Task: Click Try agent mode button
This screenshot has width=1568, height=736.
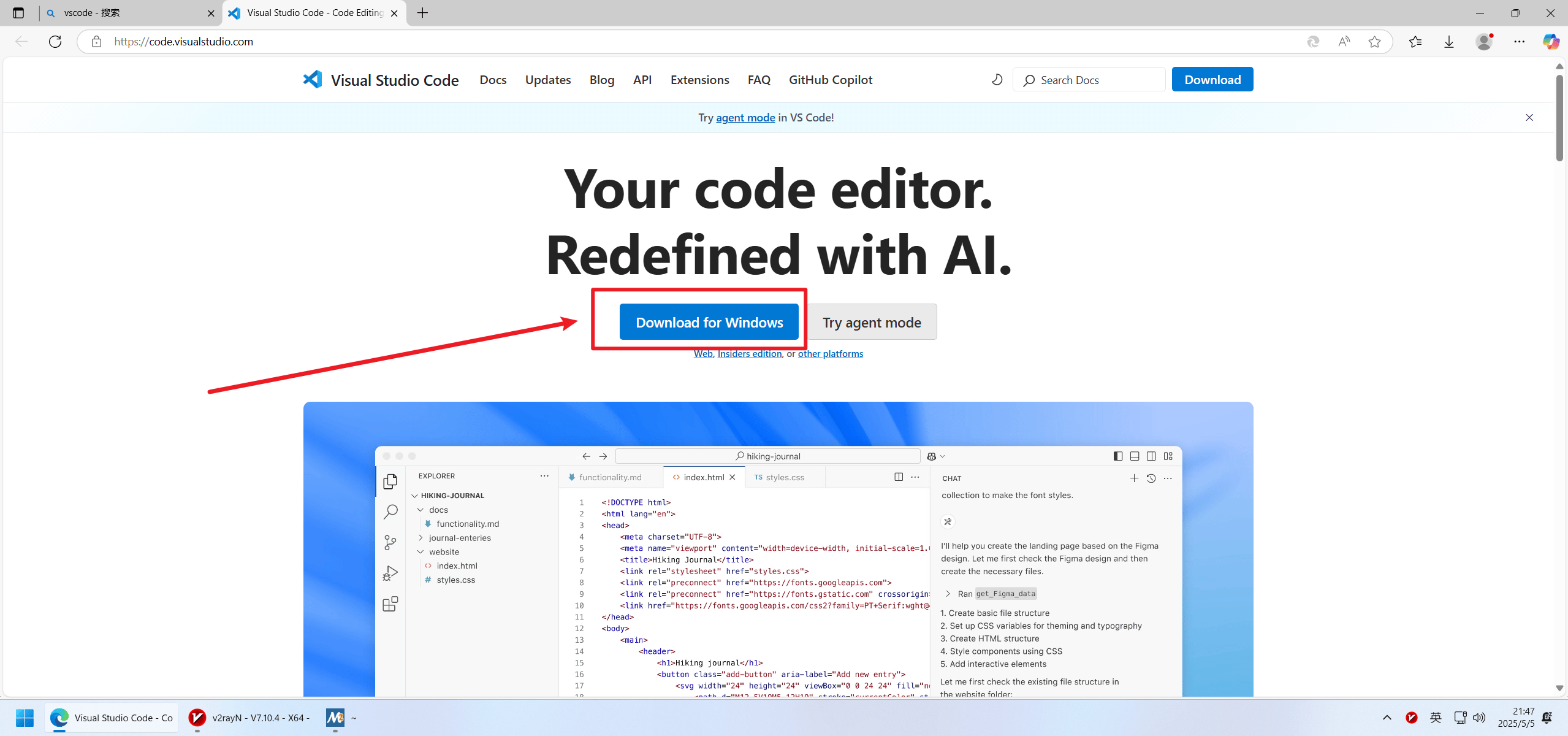Action: point(871,322)
